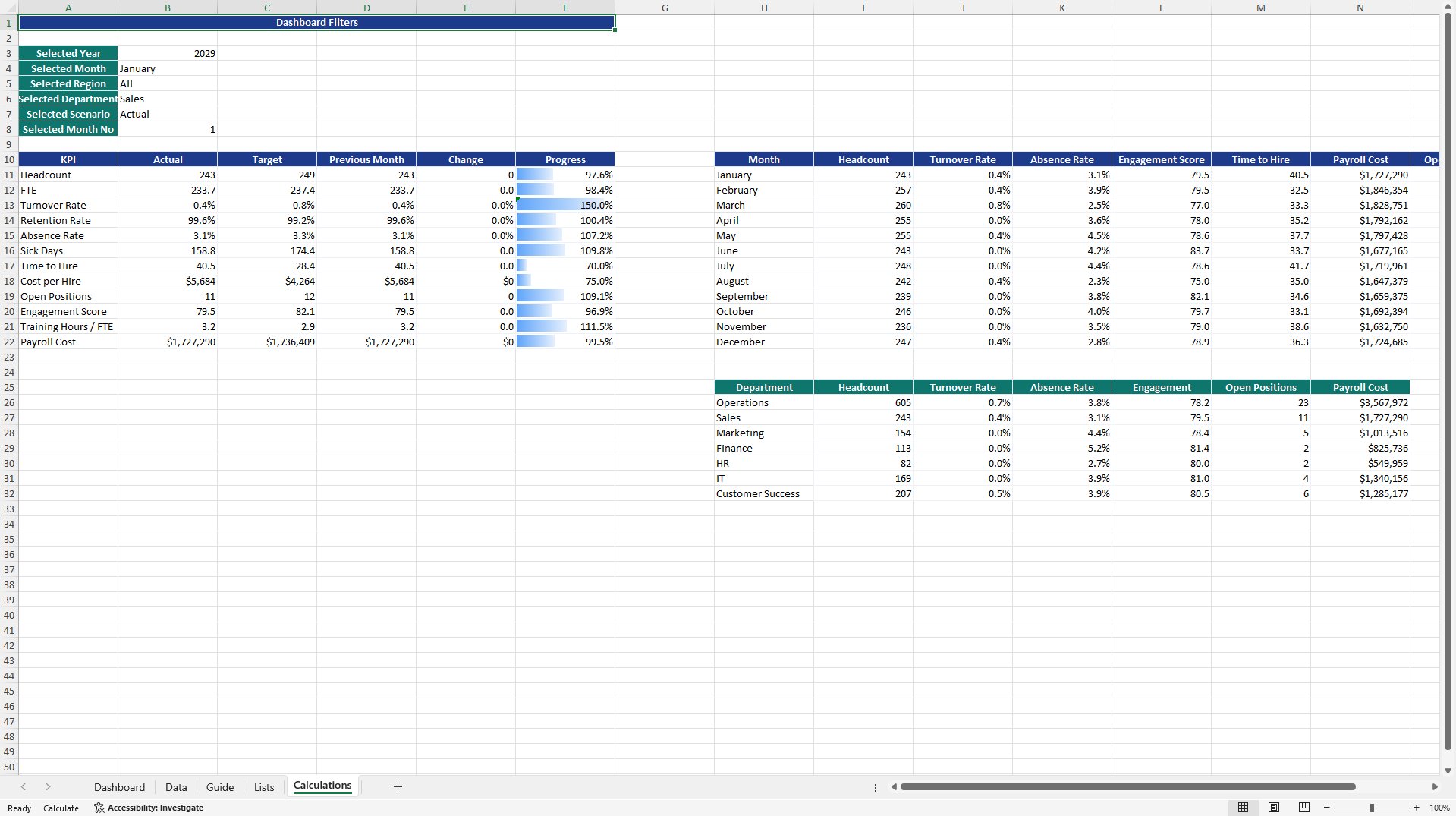The height and width of the screenshot is (816, 1456).
Task: Click vertical scrollbar up arrow
Action: click(1448, 7)
